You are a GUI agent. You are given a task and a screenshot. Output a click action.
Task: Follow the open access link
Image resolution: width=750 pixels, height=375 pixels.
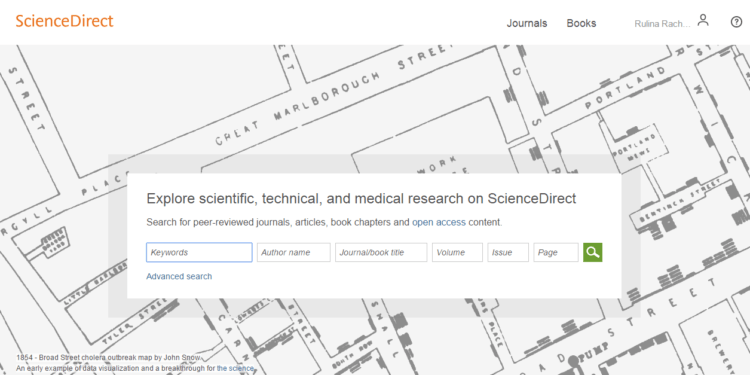439,222
